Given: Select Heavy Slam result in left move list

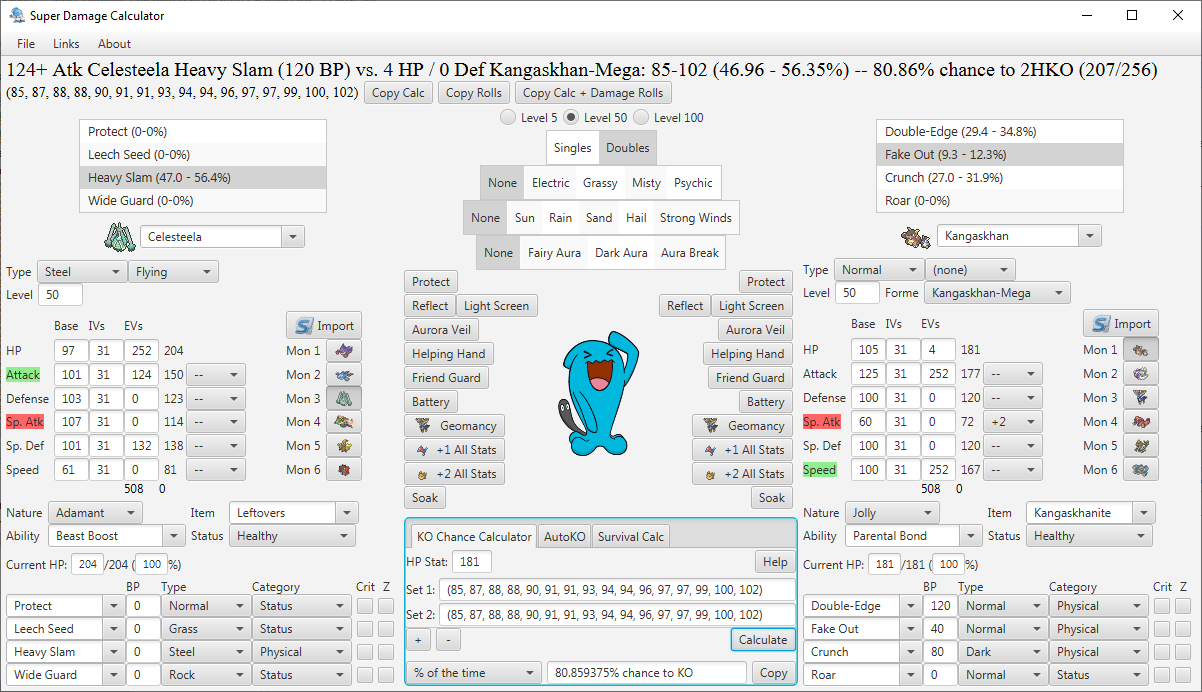Looking at the screenshot, I should tap(203, 178).
